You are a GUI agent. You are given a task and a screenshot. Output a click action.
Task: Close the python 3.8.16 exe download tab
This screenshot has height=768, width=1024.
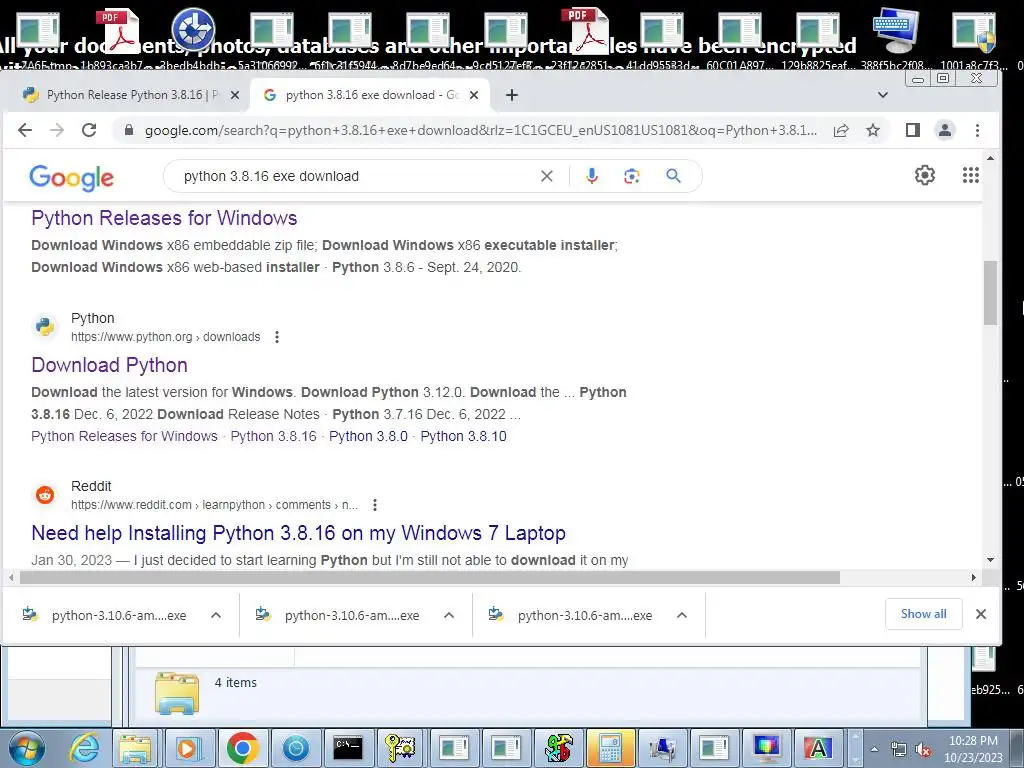(x=474, y=95)
